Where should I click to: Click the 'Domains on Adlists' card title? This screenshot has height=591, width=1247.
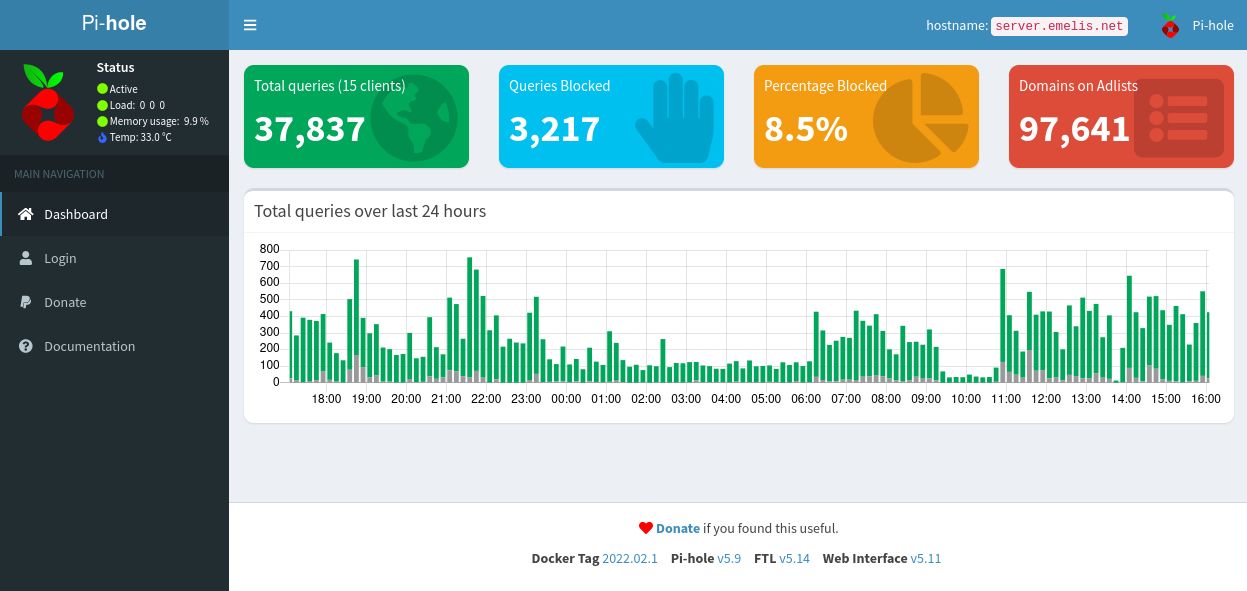tap(1078, 86)
